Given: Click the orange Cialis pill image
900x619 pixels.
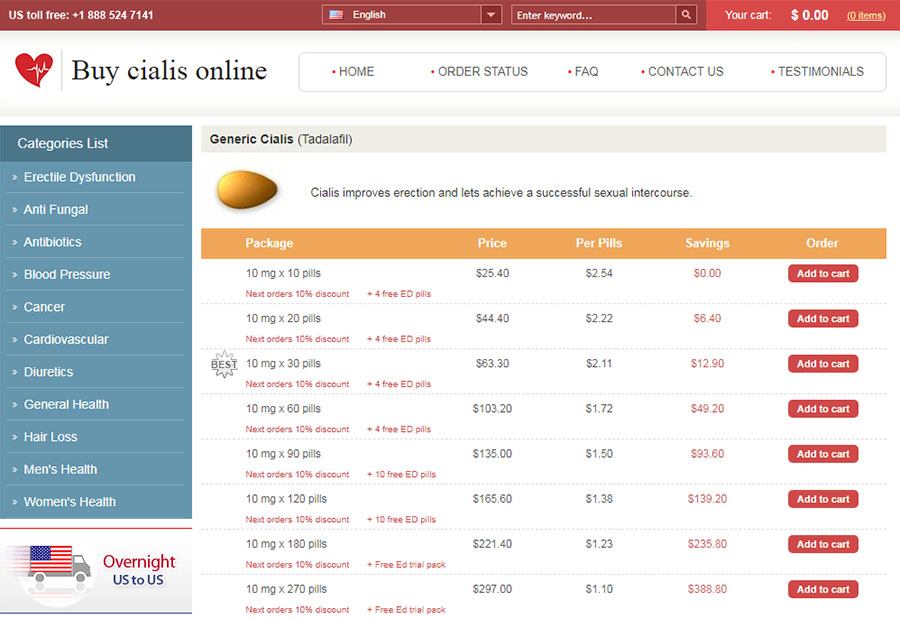Looking at the screenshot, I should coord(247,189).
